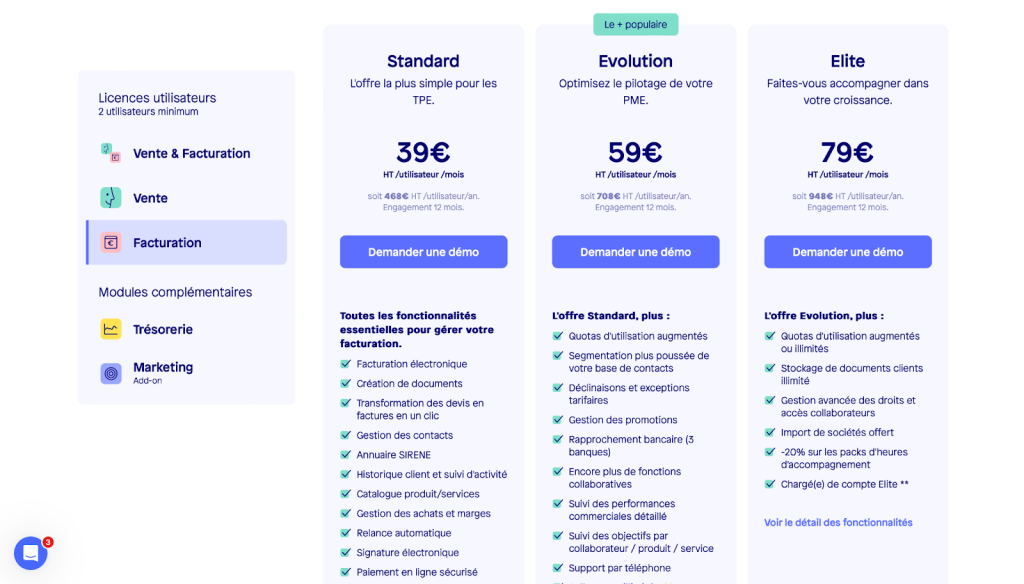Click the Le + populaire badge

click(635, 24)
